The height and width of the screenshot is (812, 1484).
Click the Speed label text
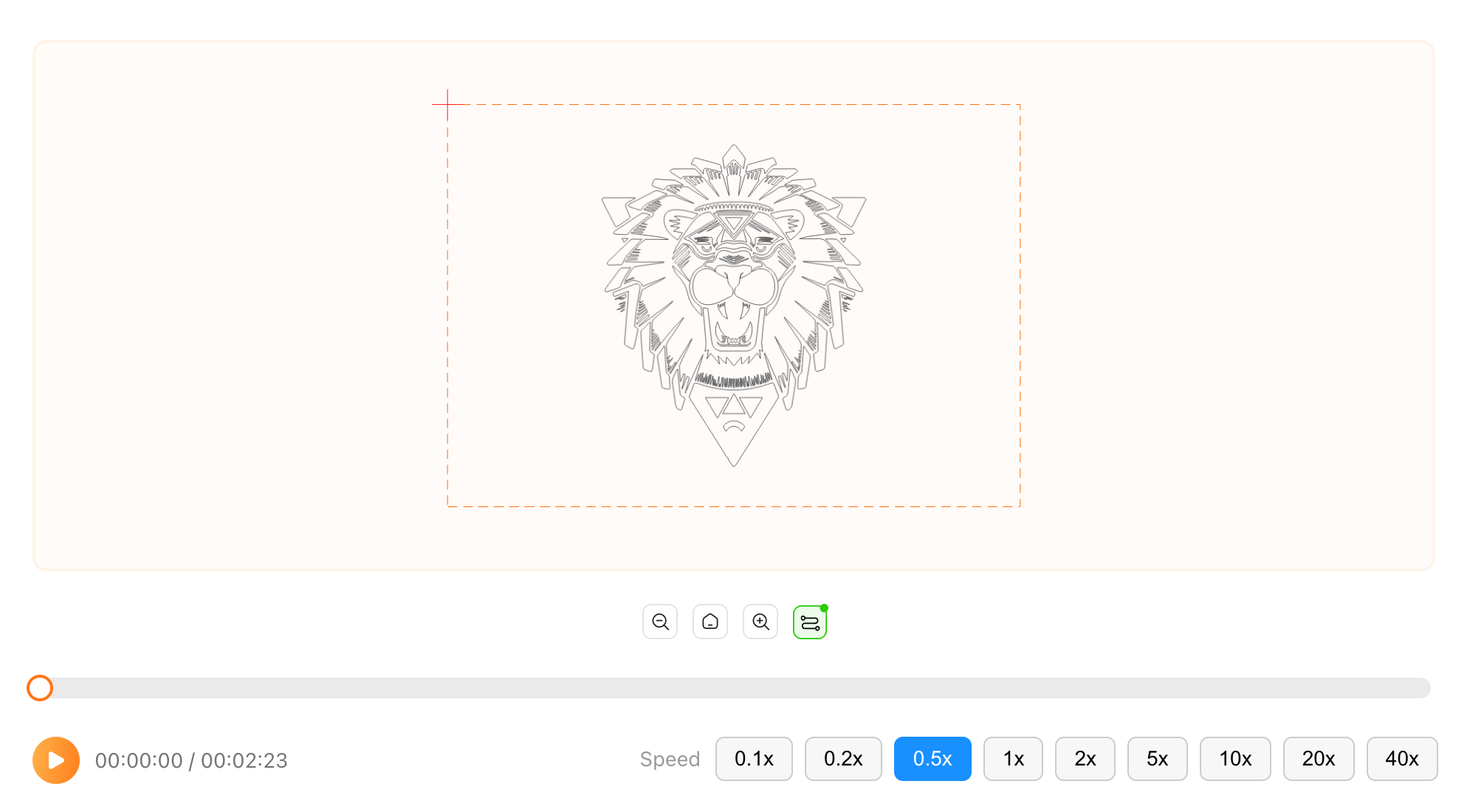670,759
